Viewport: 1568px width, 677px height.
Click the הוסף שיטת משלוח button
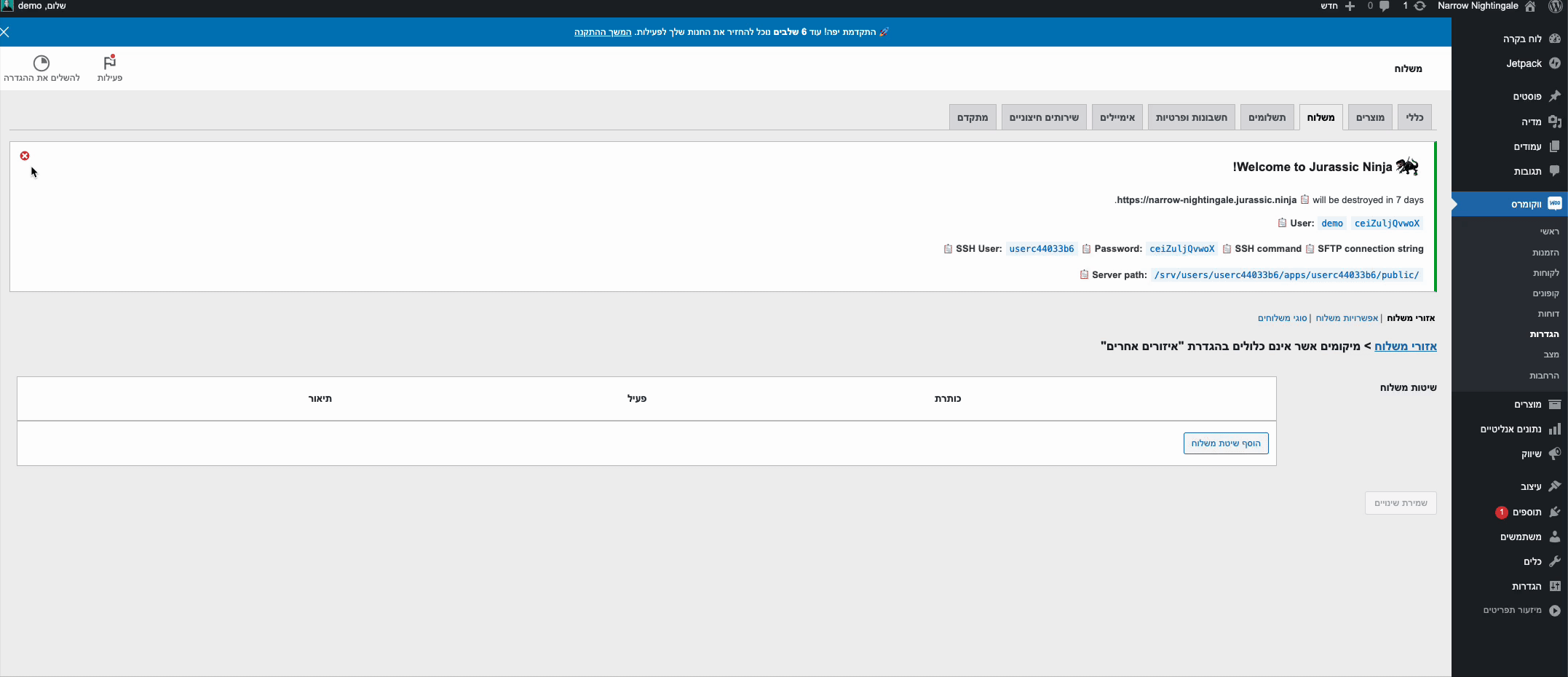pyautogui.click(x=1226, y=443)
